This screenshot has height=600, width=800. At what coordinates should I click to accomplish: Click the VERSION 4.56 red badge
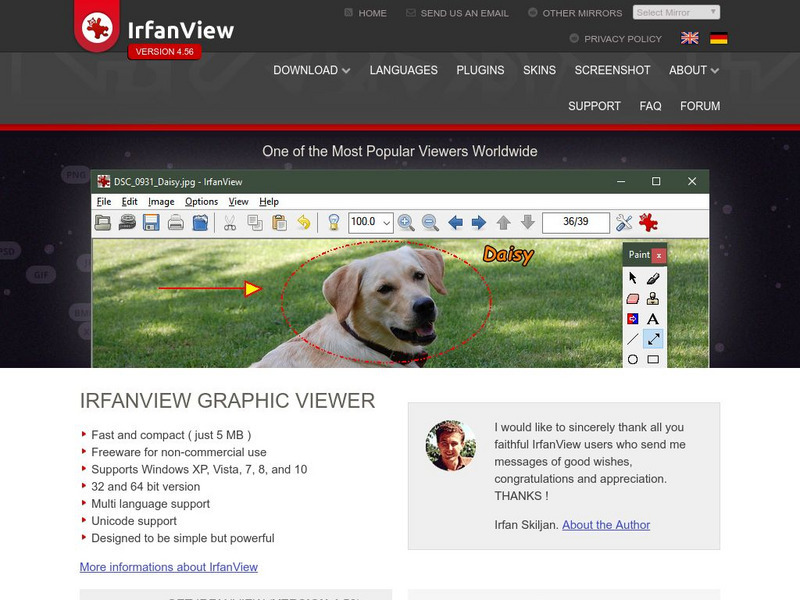pos(164,52)
